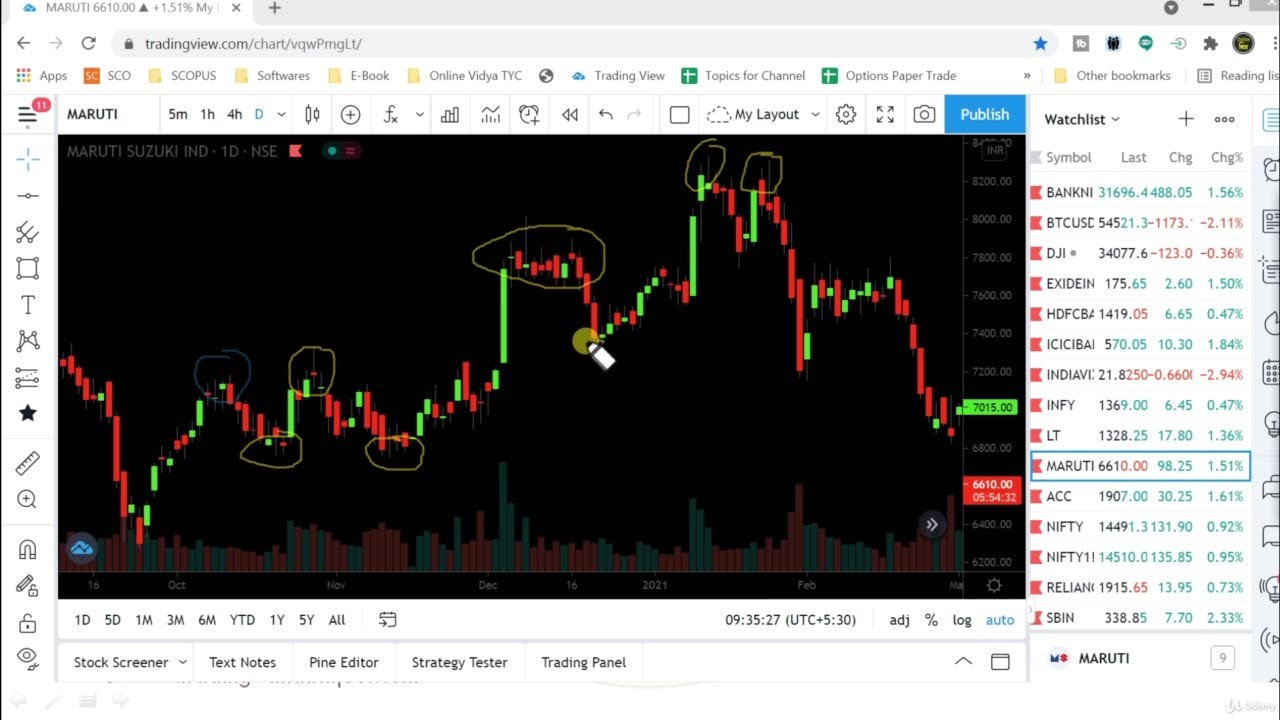Set the 1Y date range

pyautogui.click(x=277, y=620)
